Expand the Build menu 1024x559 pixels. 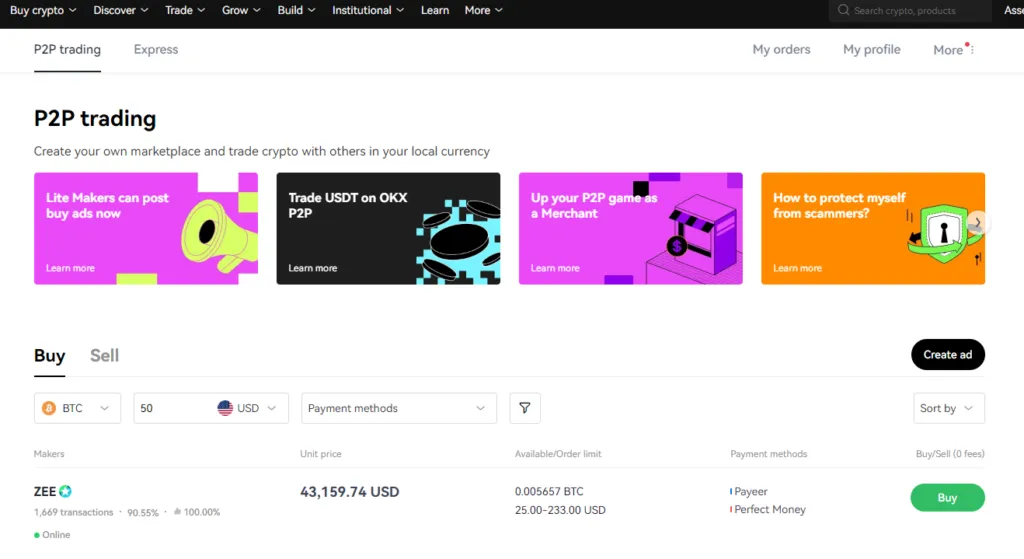click(x=296, y=10)
